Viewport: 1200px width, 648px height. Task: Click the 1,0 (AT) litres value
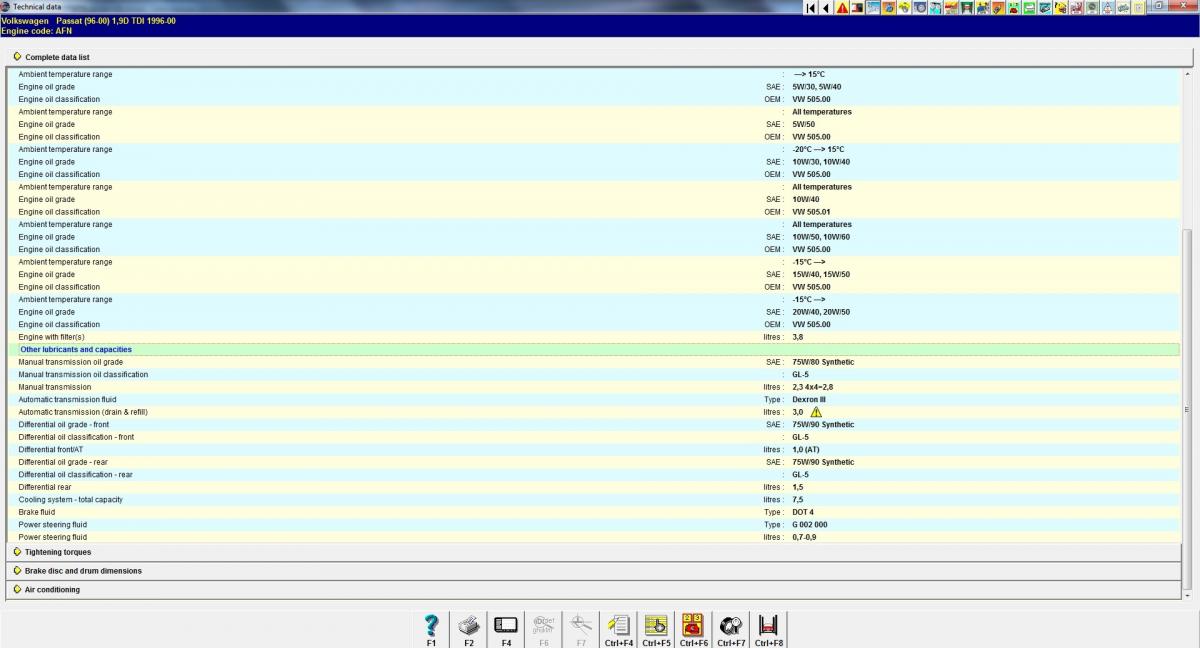click(806, 450)
